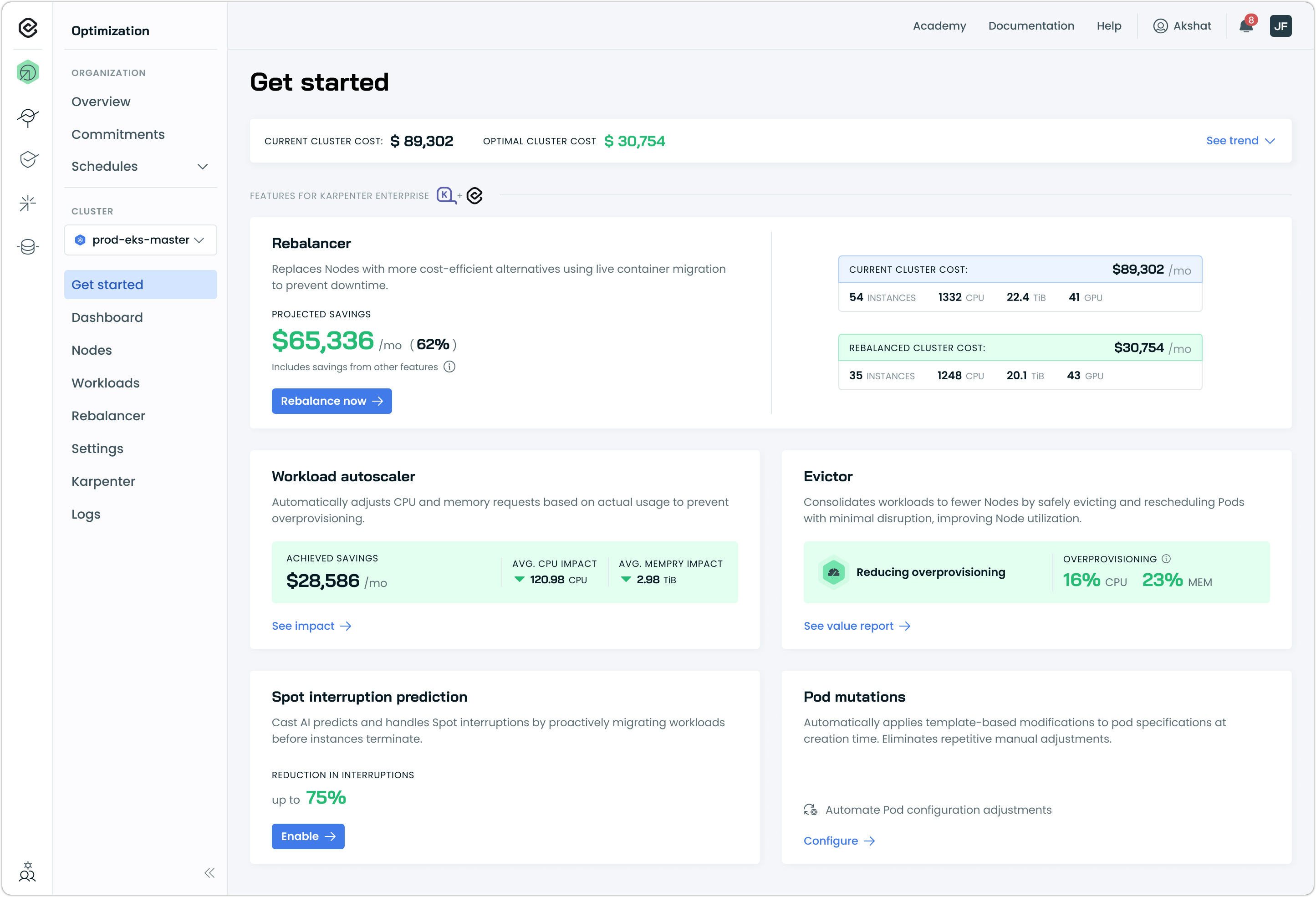The height and width of the screenshot is (897, 1316).
Task: Open the prod-eks-master cluster dropdown
Action: click(140, 240)
